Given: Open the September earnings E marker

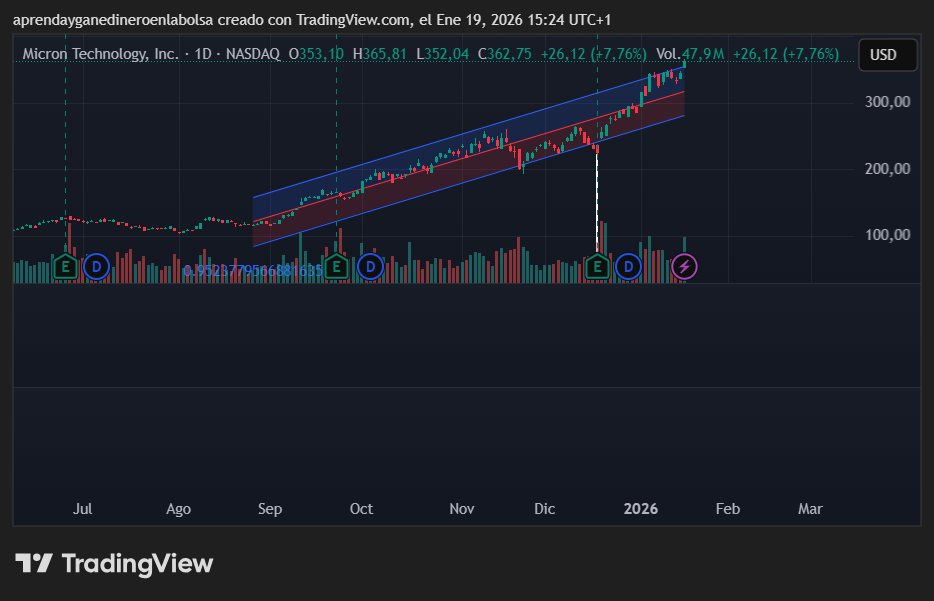Looking at the screenshot, I should [337, 266].
